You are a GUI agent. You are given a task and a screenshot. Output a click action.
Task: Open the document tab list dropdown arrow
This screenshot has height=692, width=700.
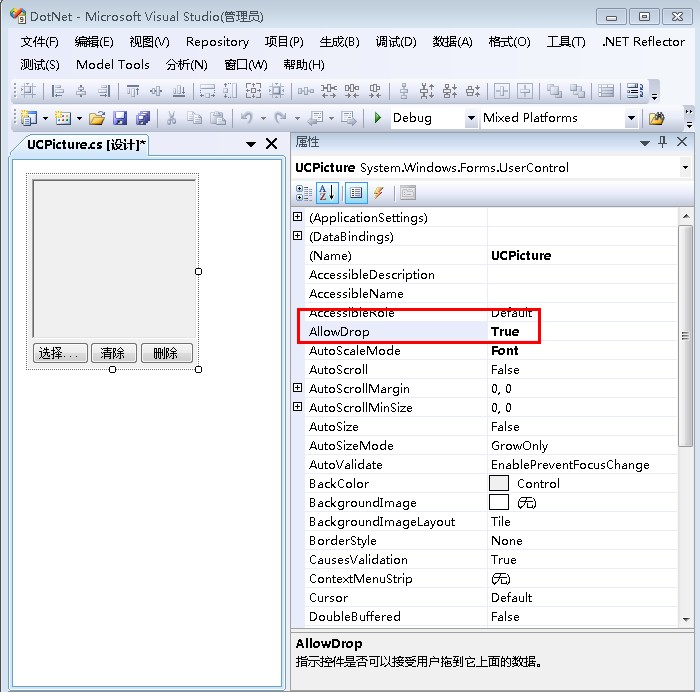[x=251, y=144]
